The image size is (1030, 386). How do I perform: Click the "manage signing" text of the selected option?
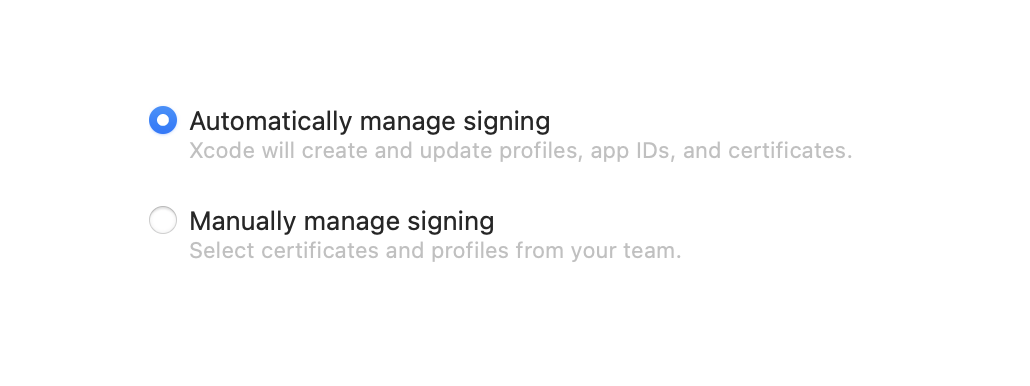pos(455,122)
